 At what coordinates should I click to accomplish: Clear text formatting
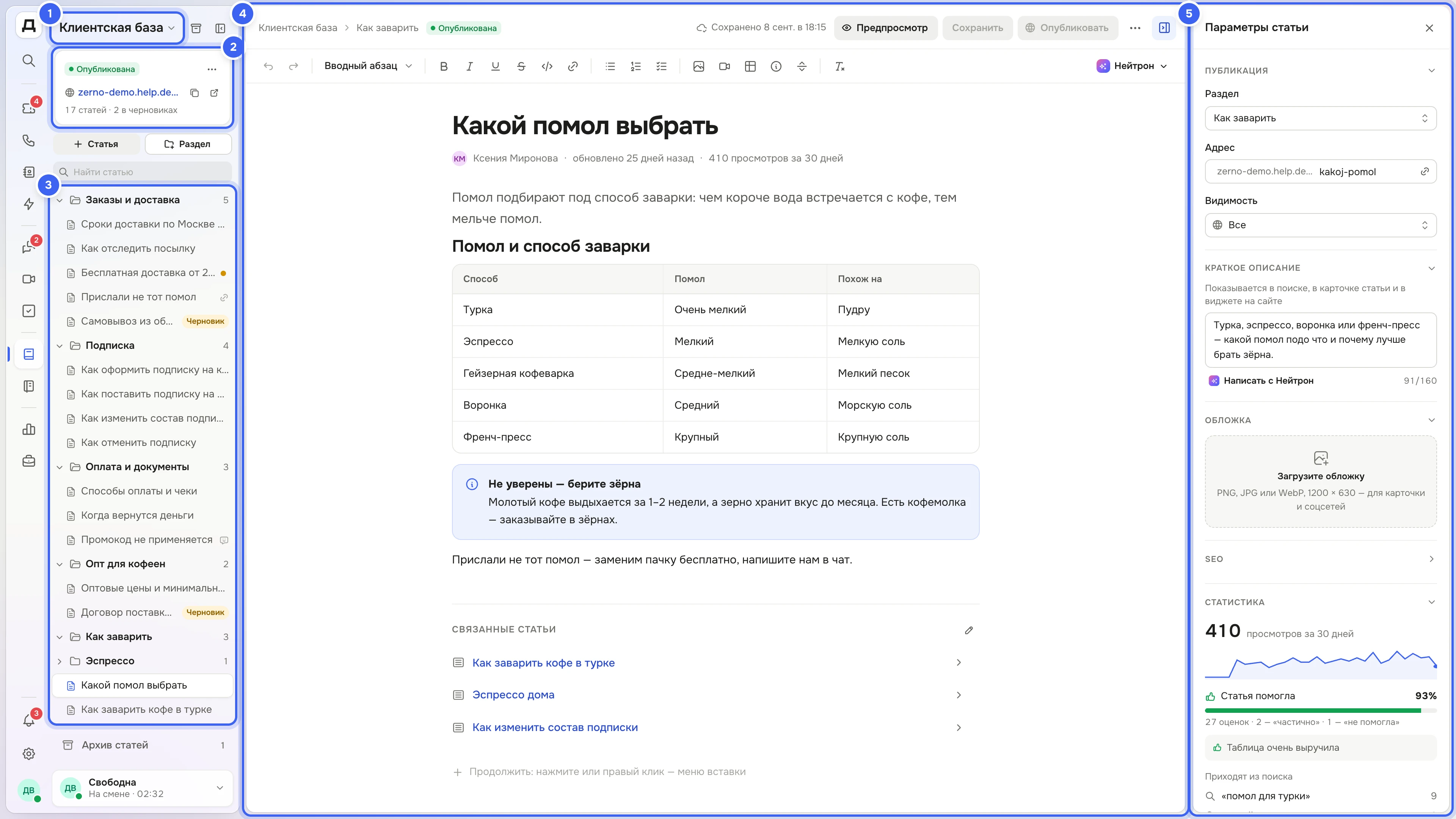[839, 66]
